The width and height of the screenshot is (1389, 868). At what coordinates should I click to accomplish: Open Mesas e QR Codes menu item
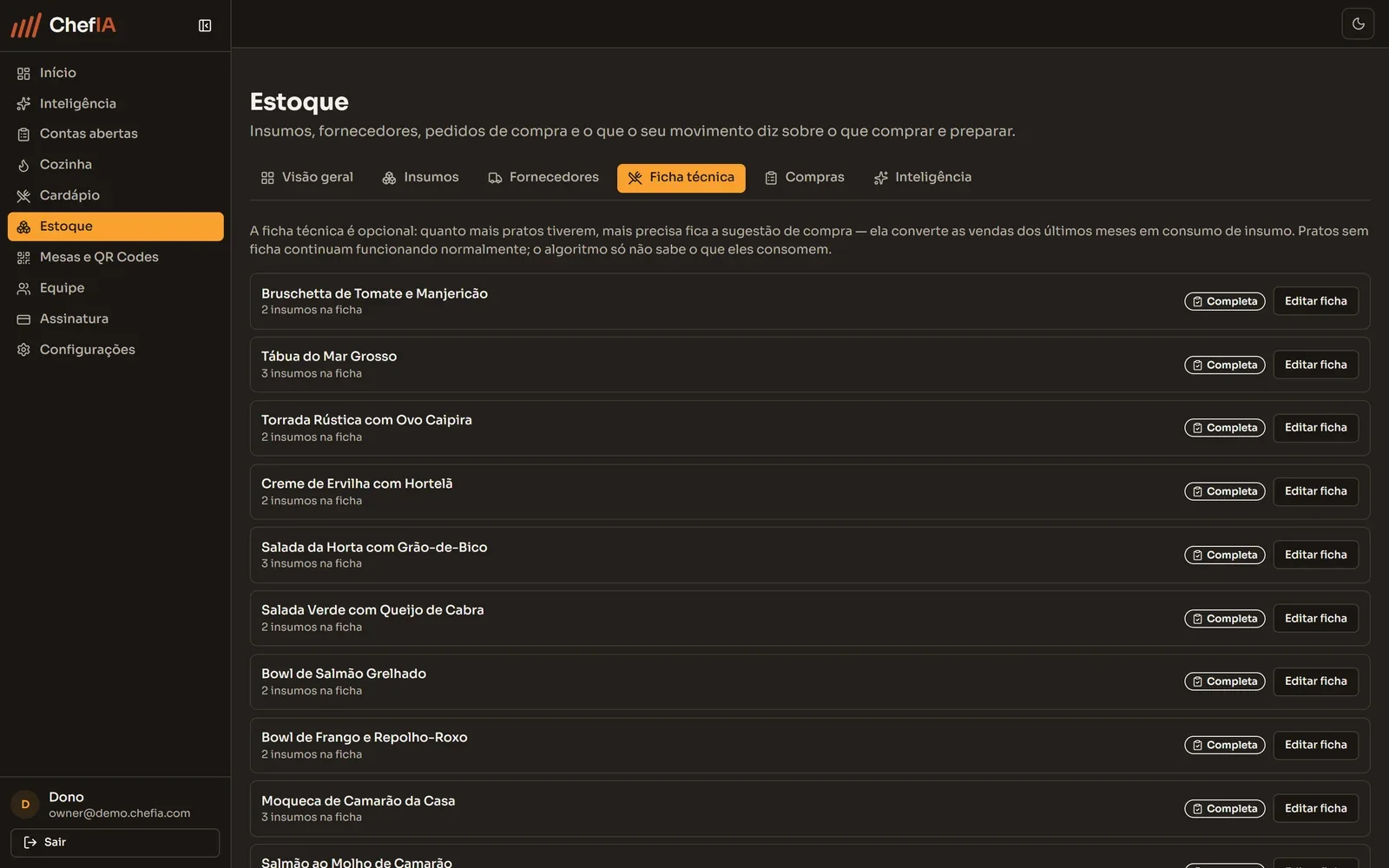pyautogui.click(x=115, y=257)
